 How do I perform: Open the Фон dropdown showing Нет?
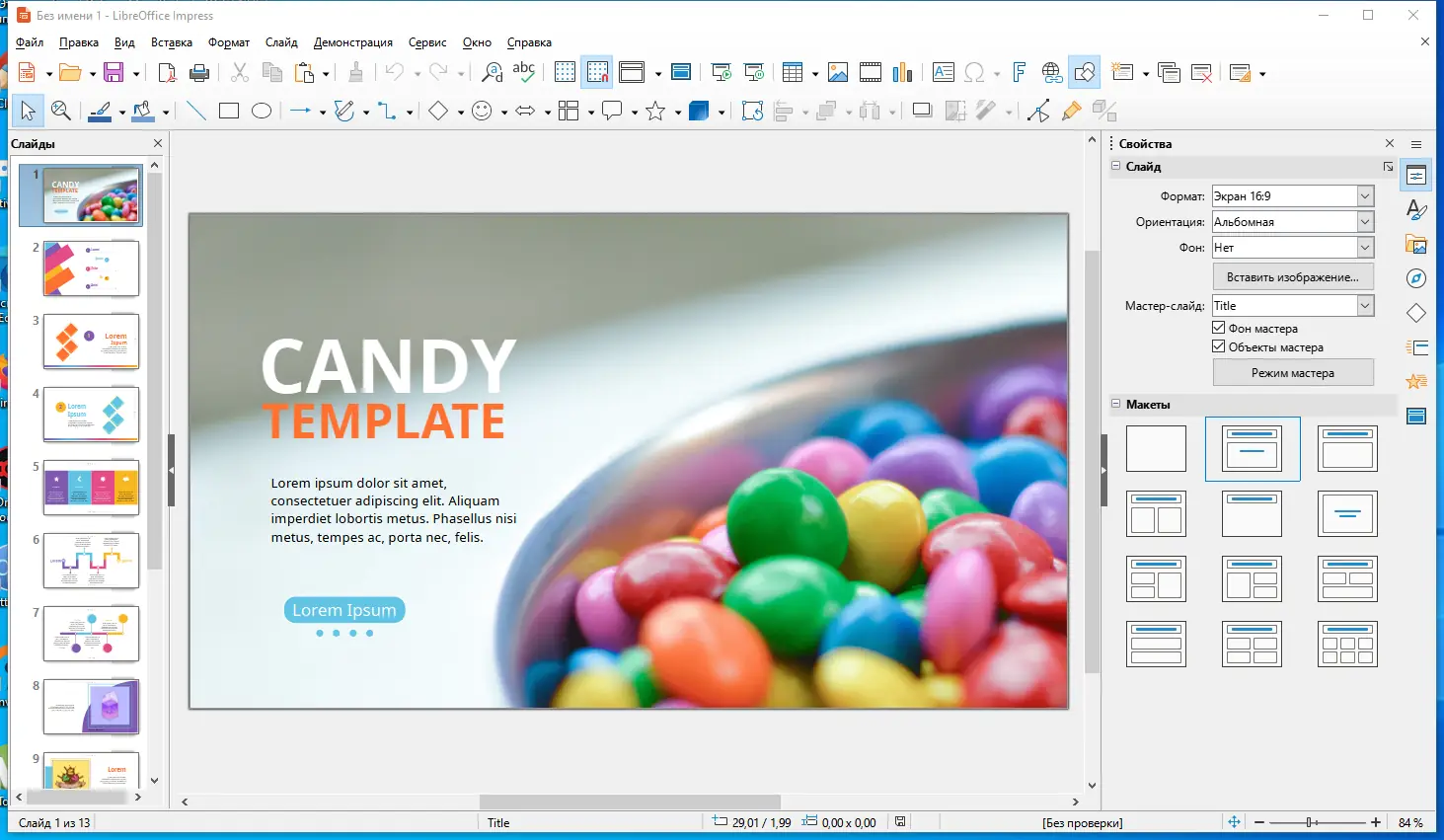[1292, 248]
